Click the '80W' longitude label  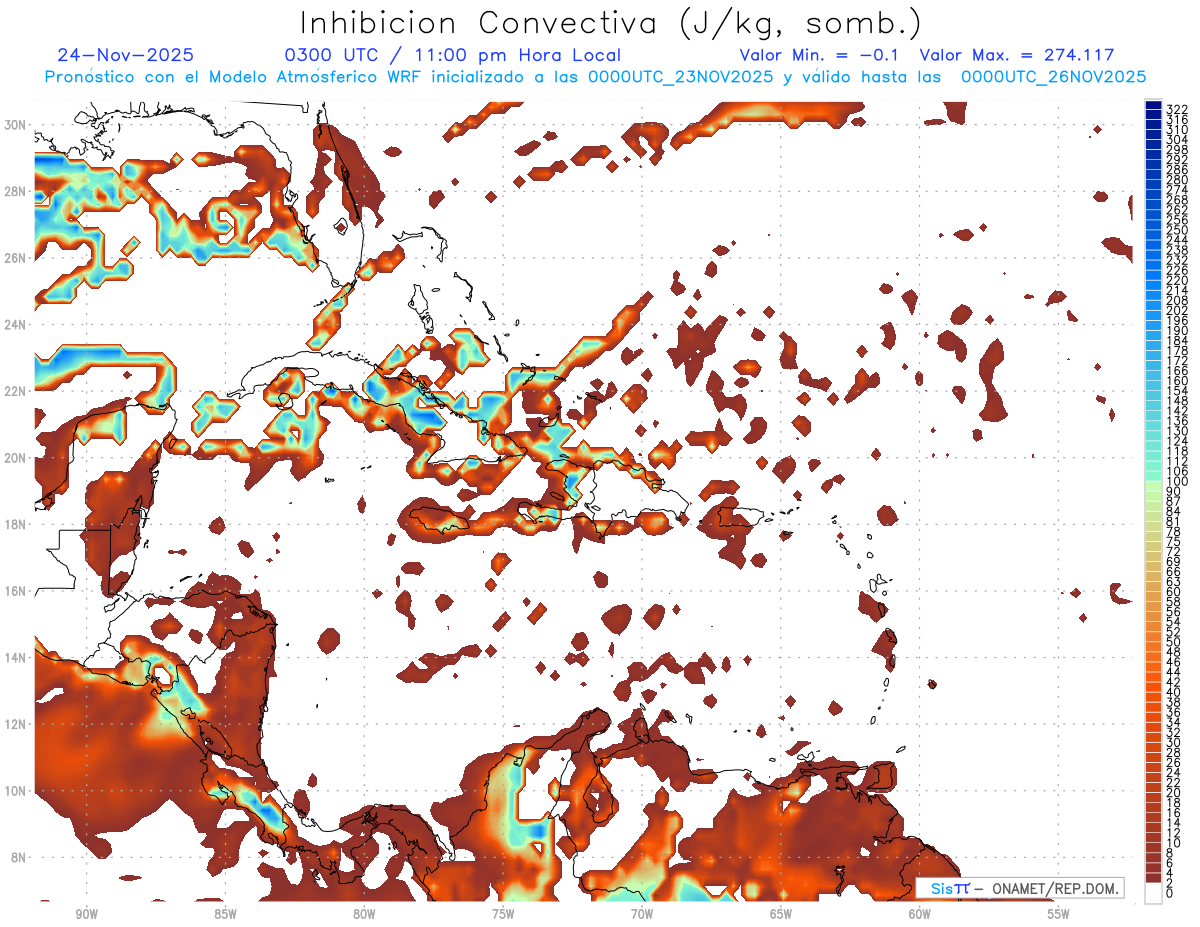(364, 914)
